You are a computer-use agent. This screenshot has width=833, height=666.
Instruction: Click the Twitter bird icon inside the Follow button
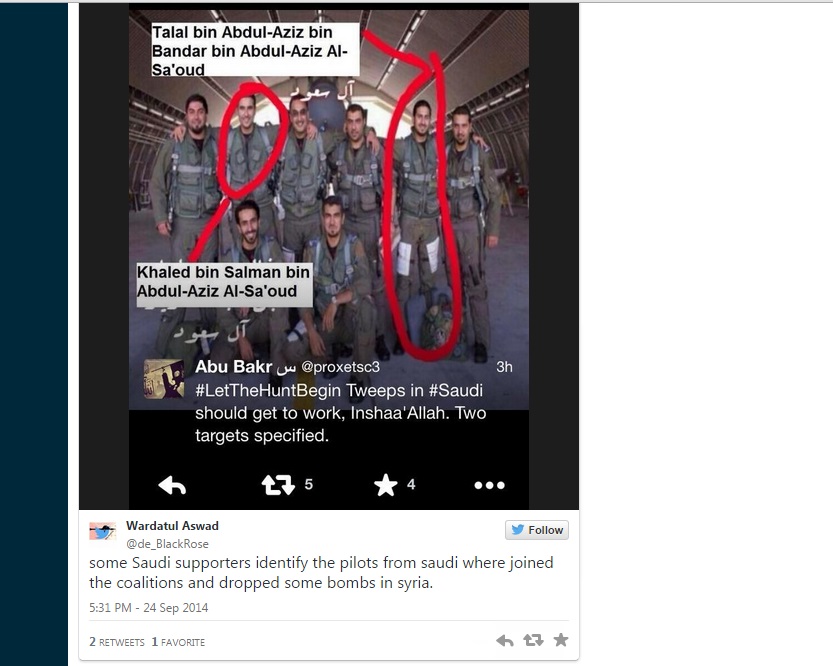pos(517,530)
